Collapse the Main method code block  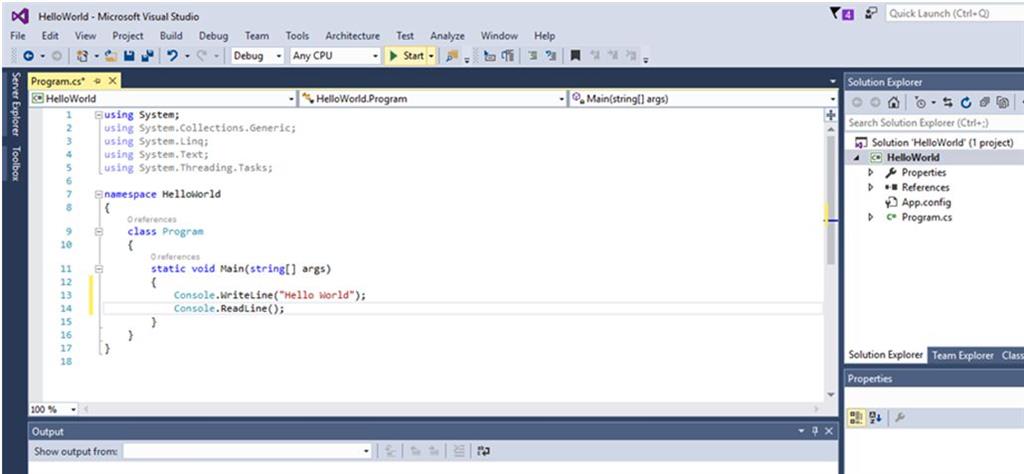click(99, 269)
